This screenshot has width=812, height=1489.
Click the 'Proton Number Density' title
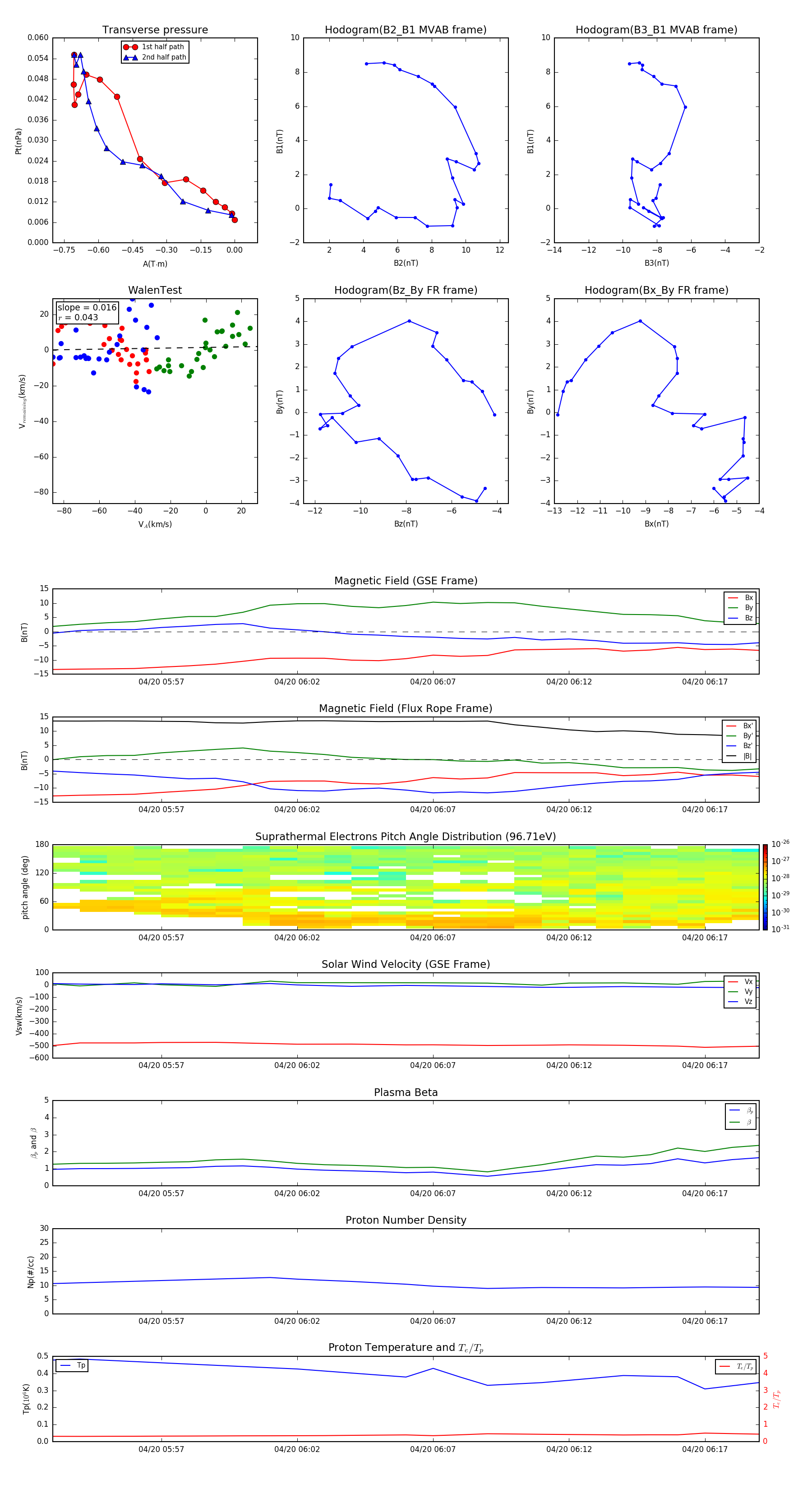[x=406, y=1220]
